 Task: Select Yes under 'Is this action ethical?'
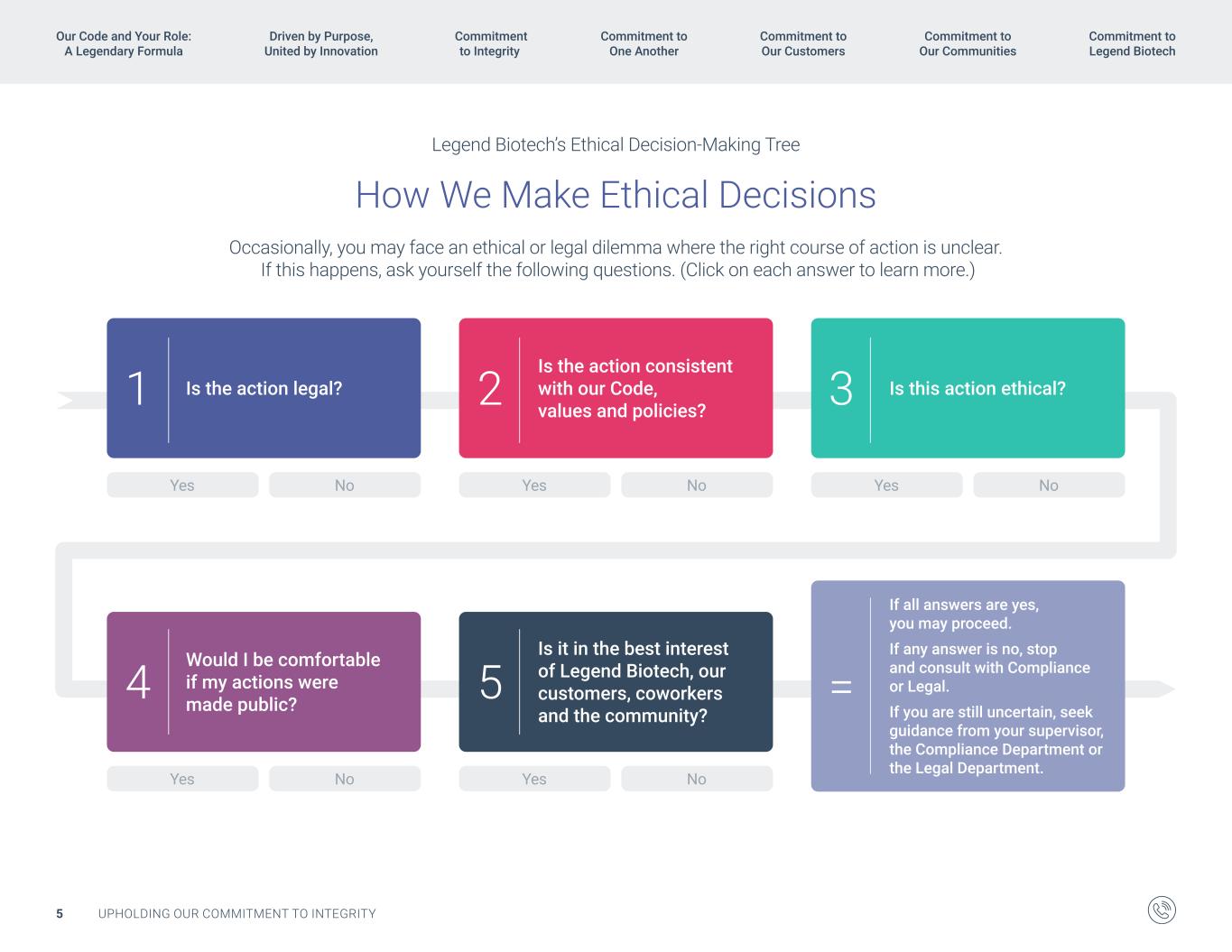click(x=886, y=485)
